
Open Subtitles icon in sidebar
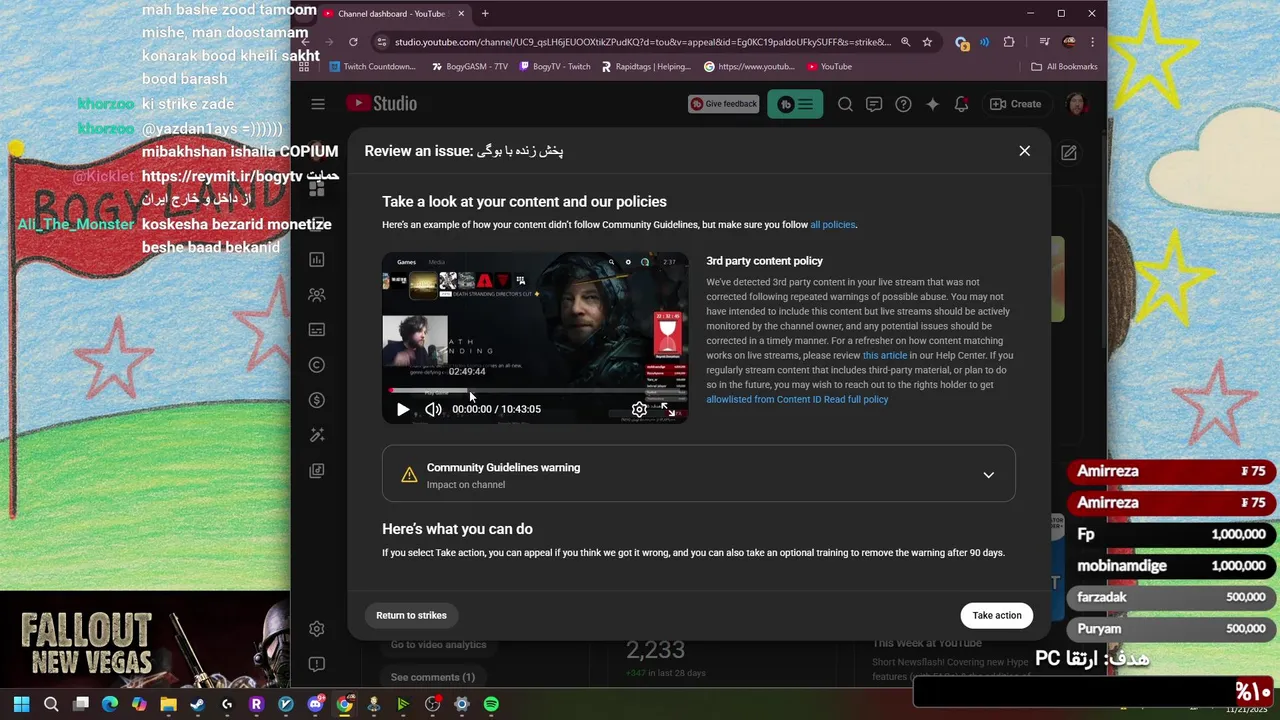click(x=317, y=330)
